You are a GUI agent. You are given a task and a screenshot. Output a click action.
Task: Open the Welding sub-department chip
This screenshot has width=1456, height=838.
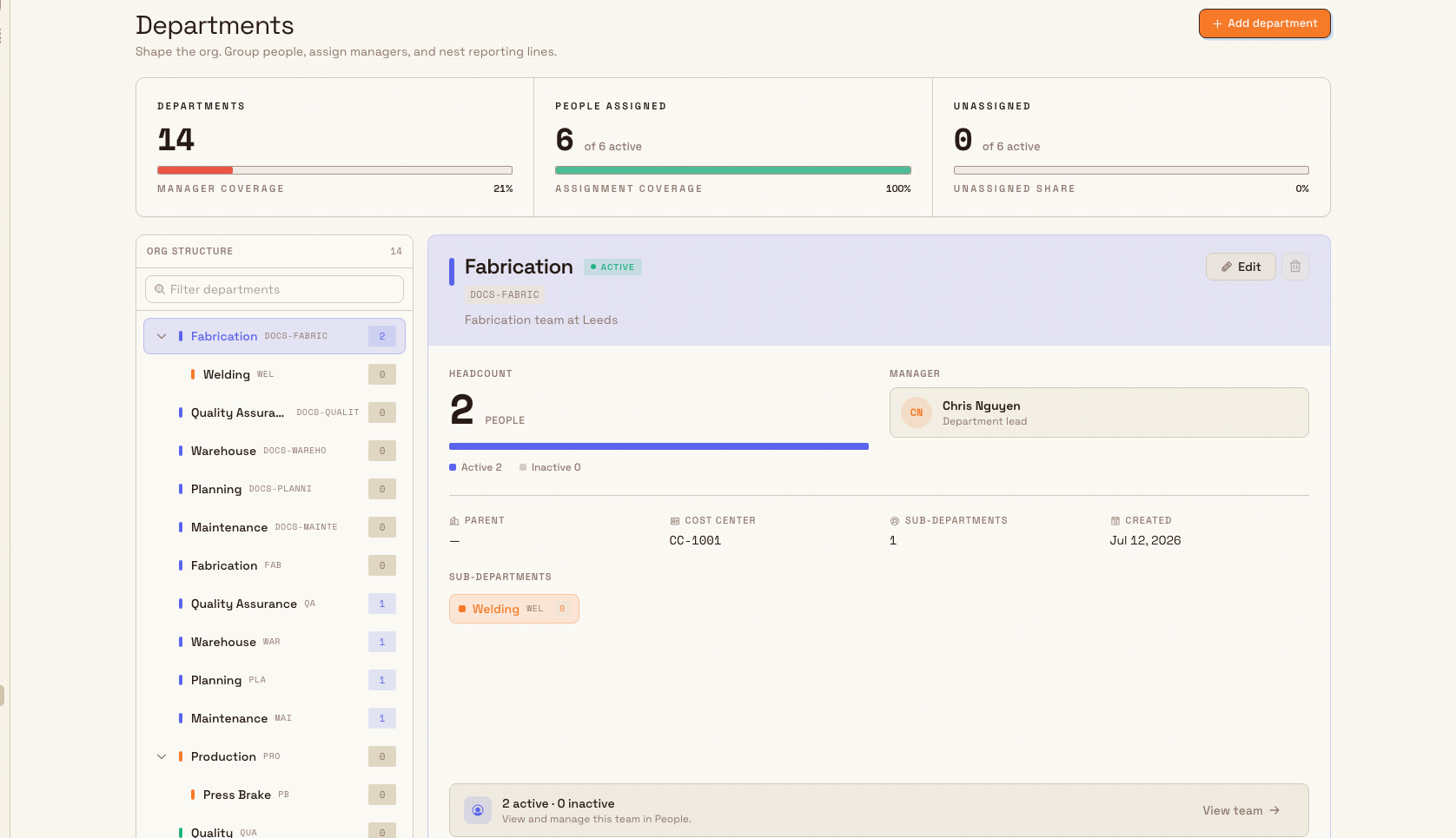[x=514, y=609]
